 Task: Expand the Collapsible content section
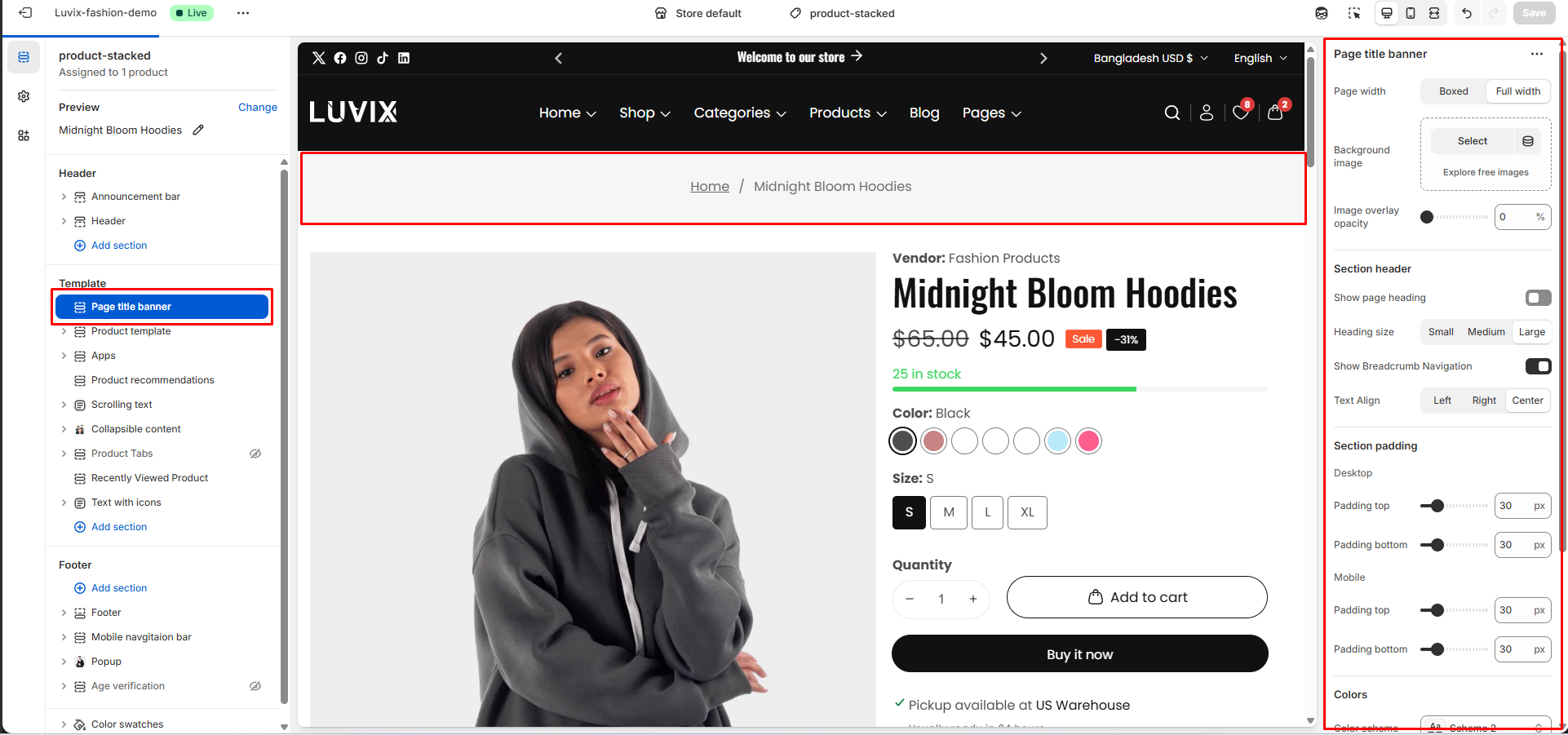click(x=64, y=429)
